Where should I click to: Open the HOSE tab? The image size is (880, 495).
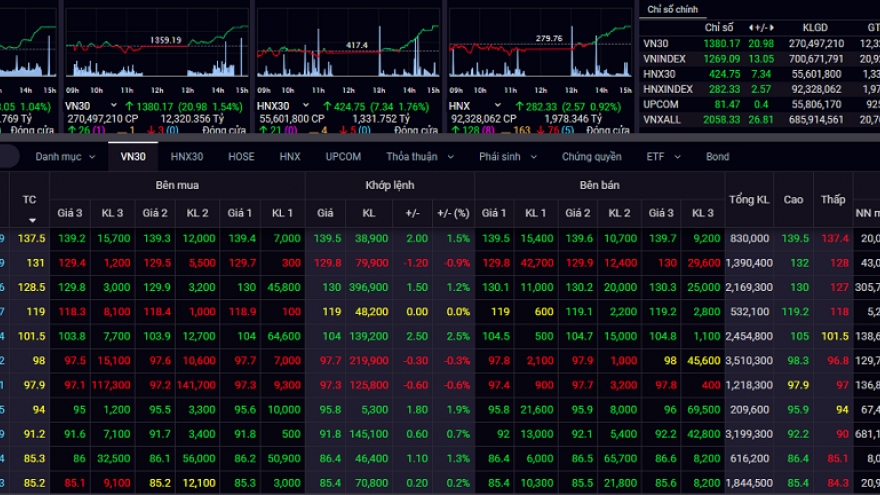[241, 157]
